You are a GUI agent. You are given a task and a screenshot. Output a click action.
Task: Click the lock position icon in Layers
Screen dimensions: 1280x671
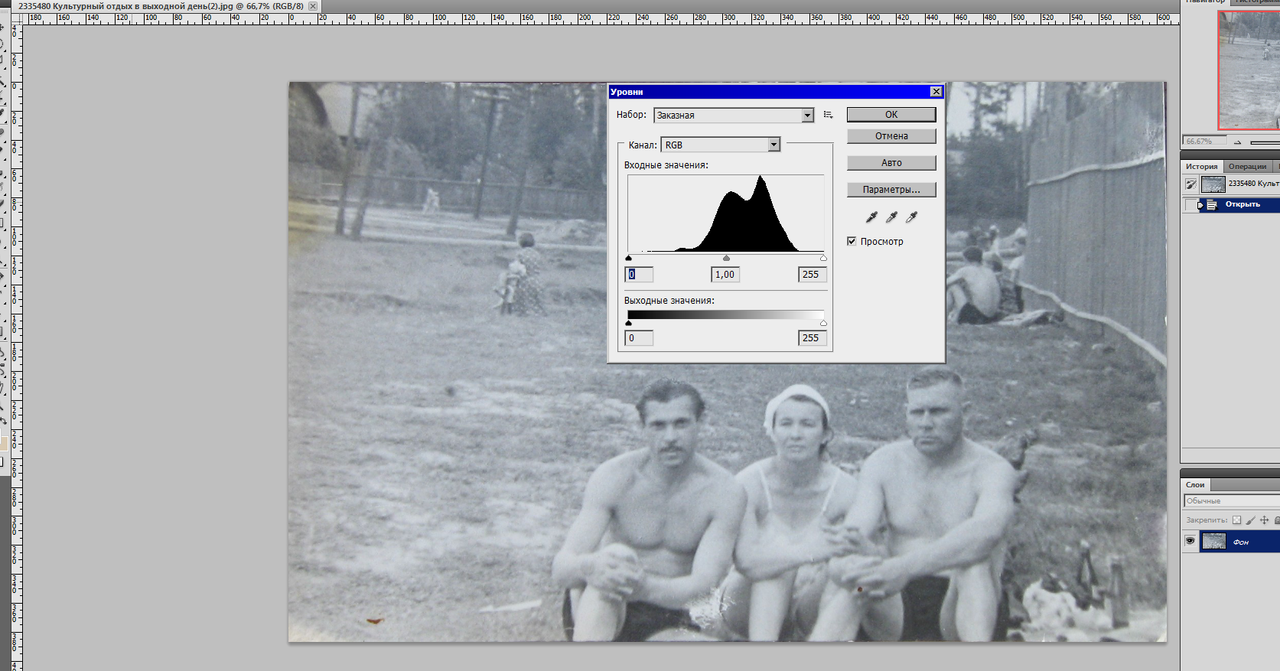[1263, 520]
